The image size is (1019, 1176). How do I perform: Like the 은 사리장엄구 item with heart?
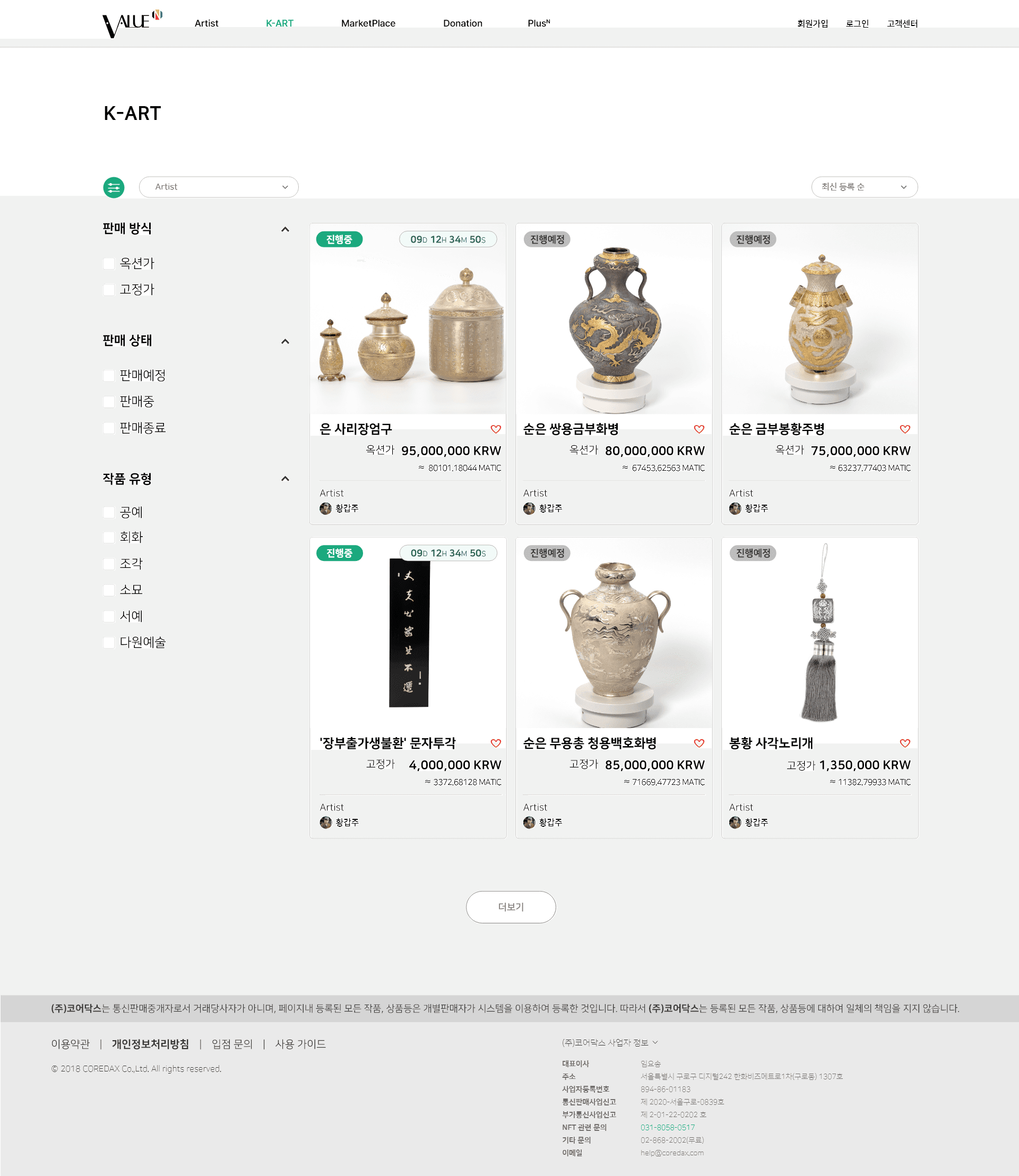click(496, 429)
